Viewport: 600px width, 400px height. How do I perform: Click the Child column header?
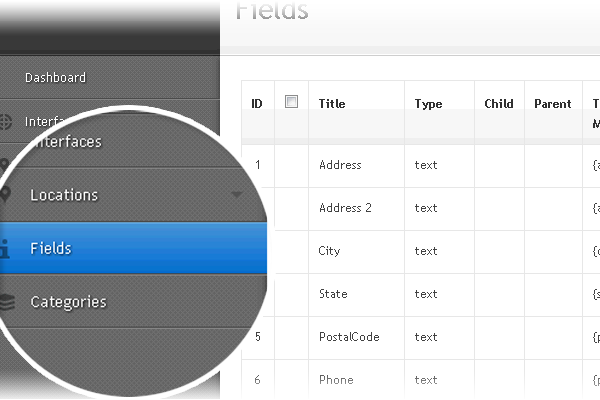coord(499,104)
